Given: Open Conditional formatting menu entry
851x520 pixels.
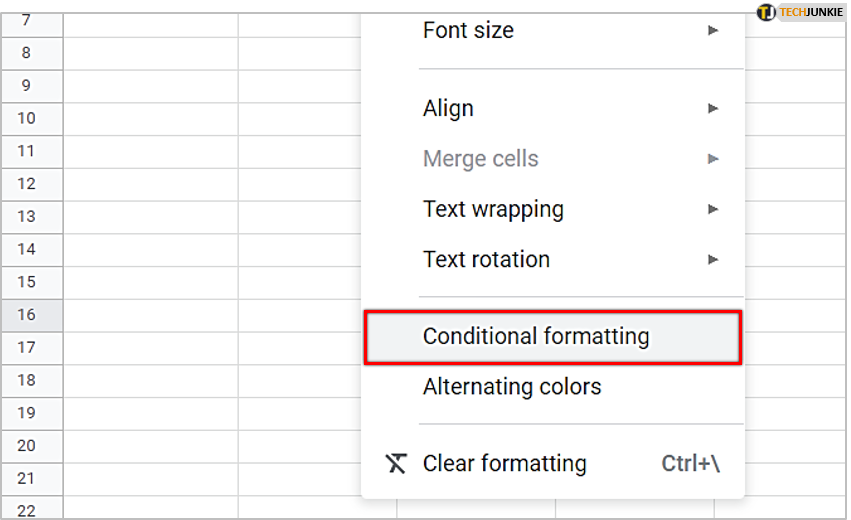Looking at the screenshot, I should tap(552, 337).
